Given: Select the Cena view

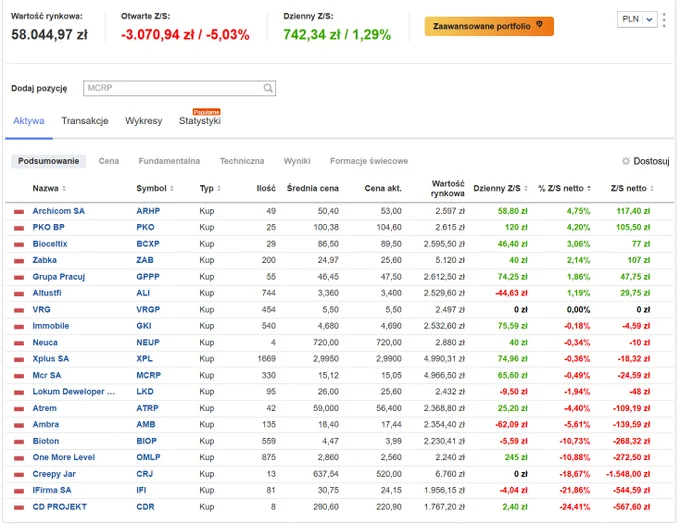Looking at the screenshot, I should 108,161.
